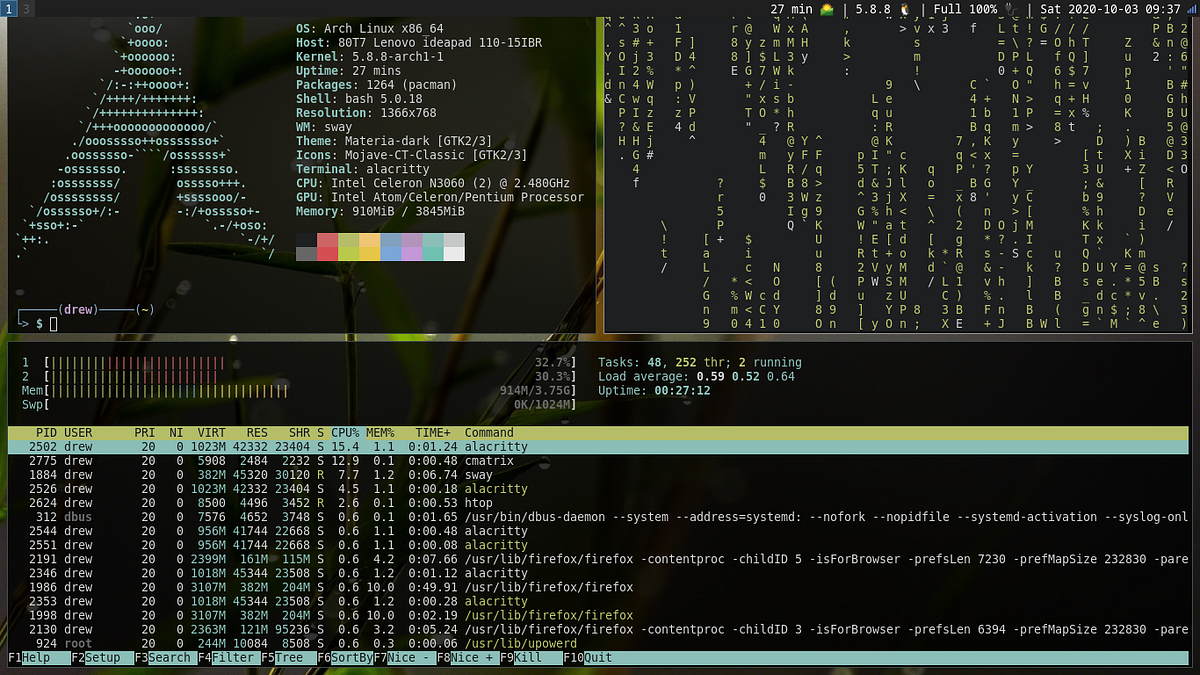Sort htop by Command column header
This screenshot has width=1200, height=675.
[489, 433]
